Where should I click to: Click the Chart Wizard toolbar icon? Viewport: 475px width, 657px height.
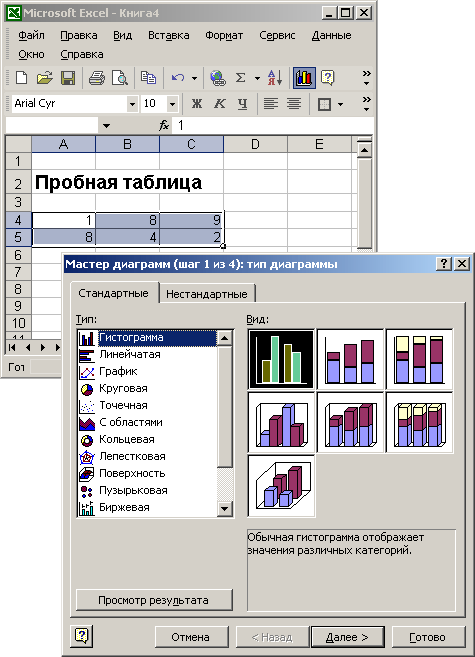(304, 78)
